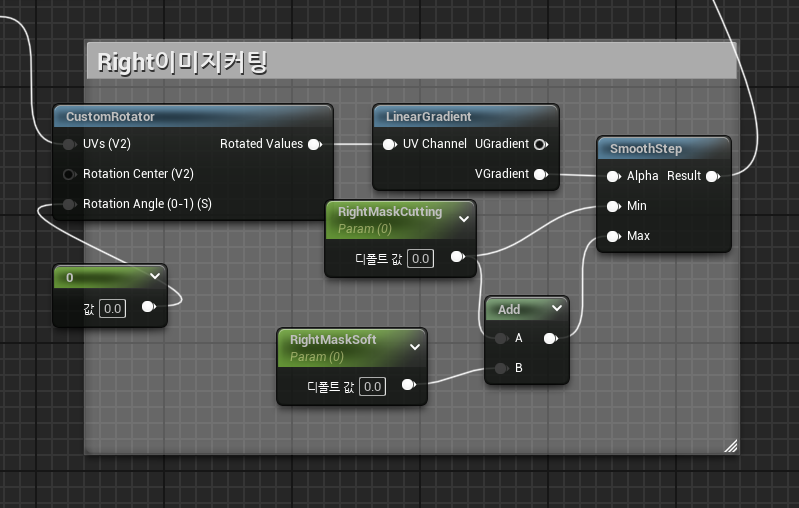Click the Result output pin on SmoothStep
This screenshot has height=508, width=799.
(x=713, y=176)
